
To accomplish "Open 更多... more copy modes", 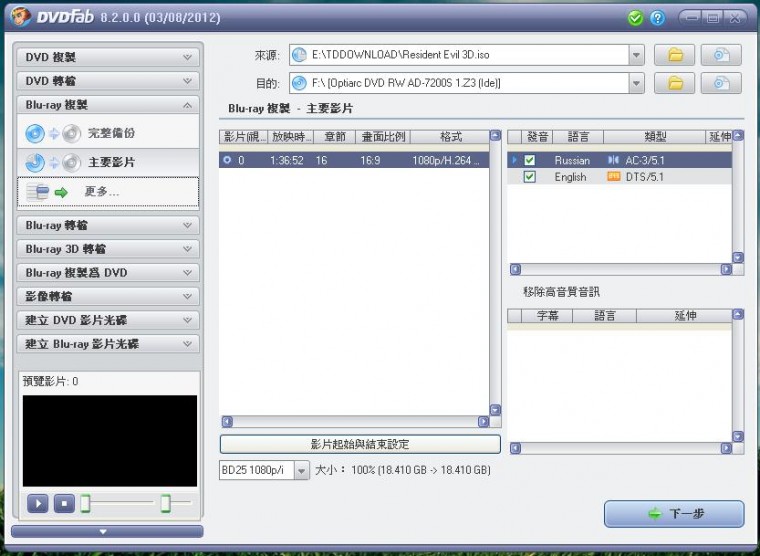I will (108, 192).
